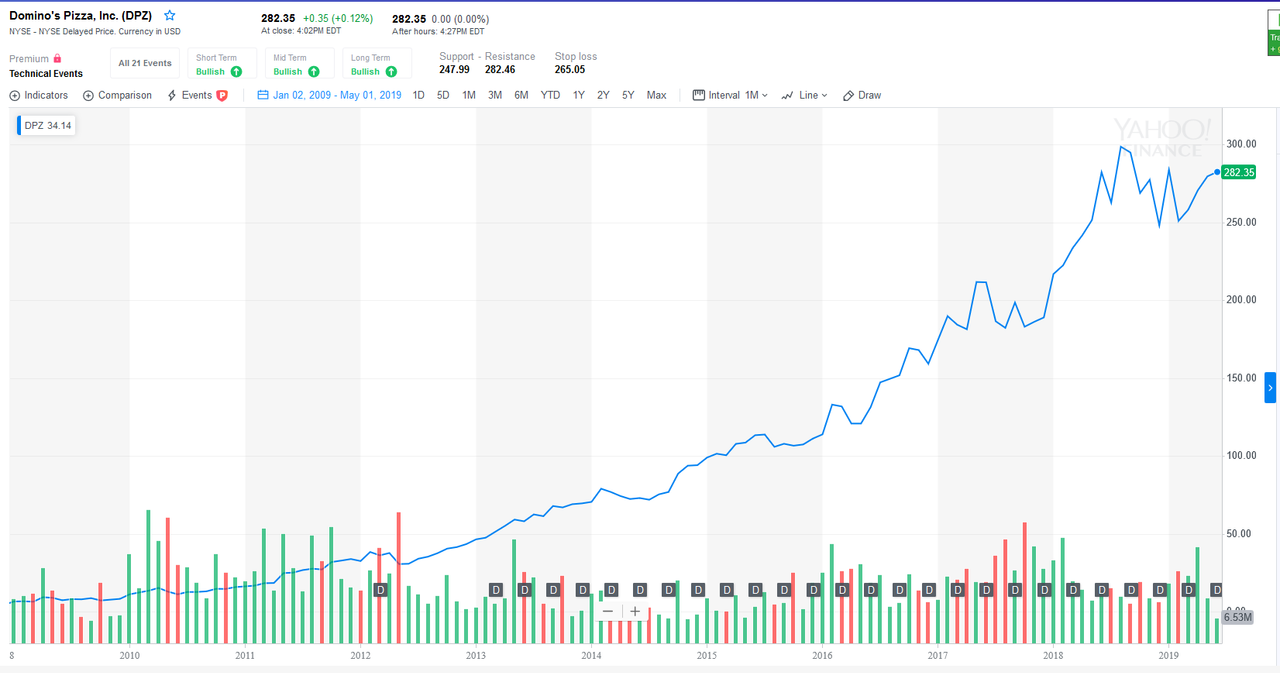The width and height of the screenshot is (1280, 673).
Task: Click the Events lightning bolt icon
Action: (172, 95)
